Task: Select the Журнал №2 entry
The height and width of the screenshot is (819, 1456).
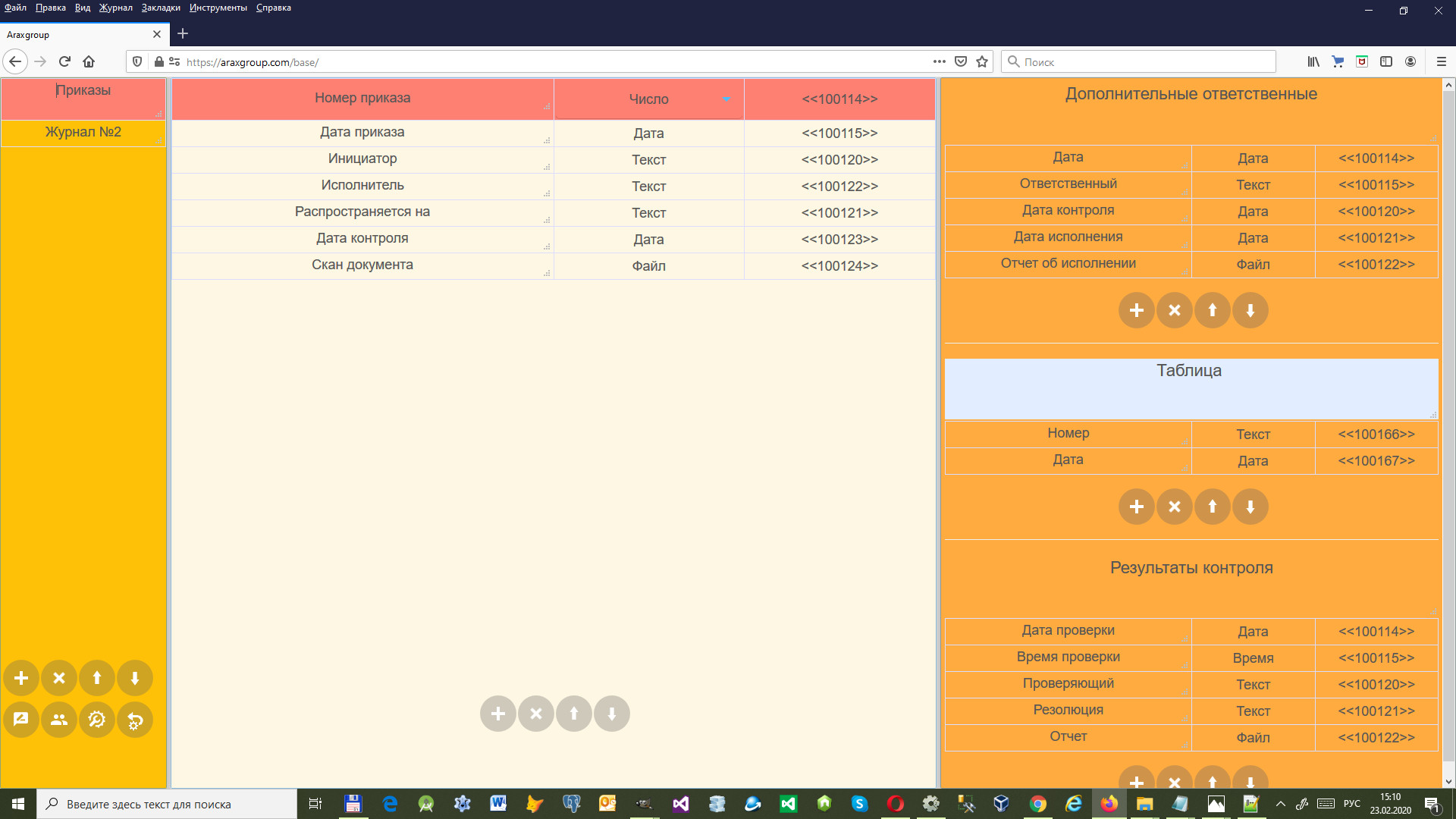Action: tap(83, 132)
